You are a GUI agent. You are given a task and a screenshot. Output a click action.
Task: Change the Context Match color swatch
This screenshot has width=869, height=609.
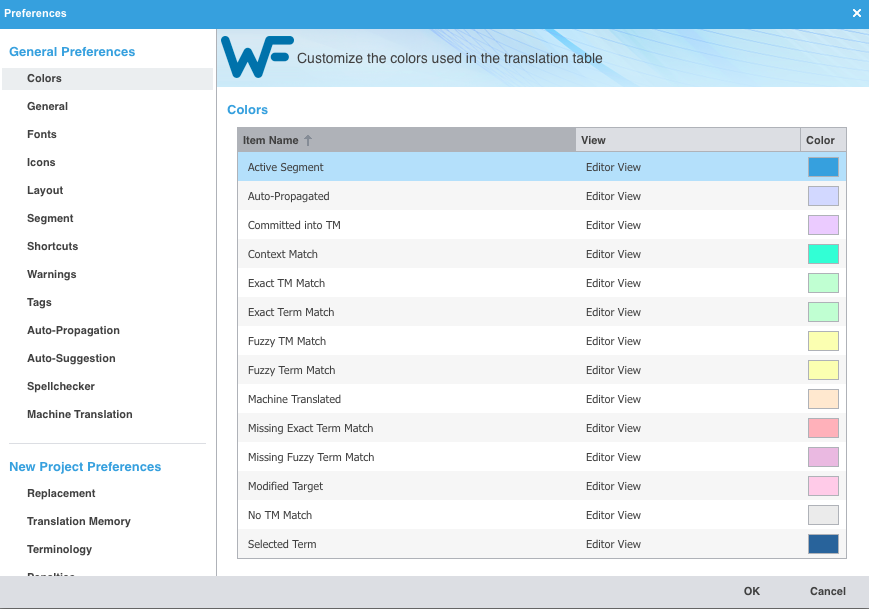point(823,254)
